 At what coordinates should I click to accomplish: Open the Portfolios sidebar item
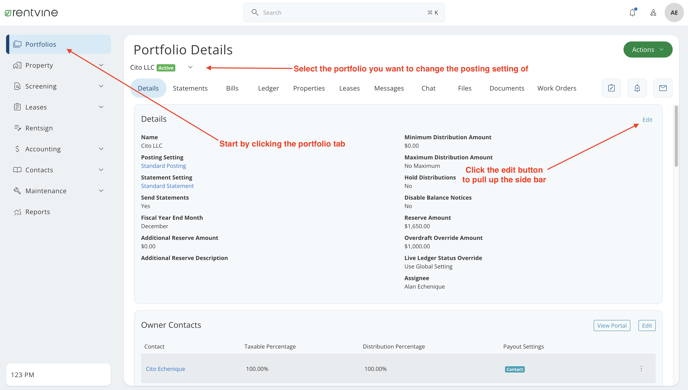pyautogui.click(x=58, y=44)
